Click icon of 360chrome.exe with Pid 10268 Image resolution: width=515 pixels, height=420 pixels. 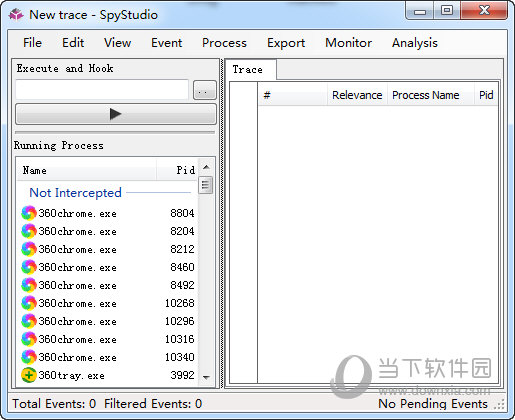tap(29, 303)
